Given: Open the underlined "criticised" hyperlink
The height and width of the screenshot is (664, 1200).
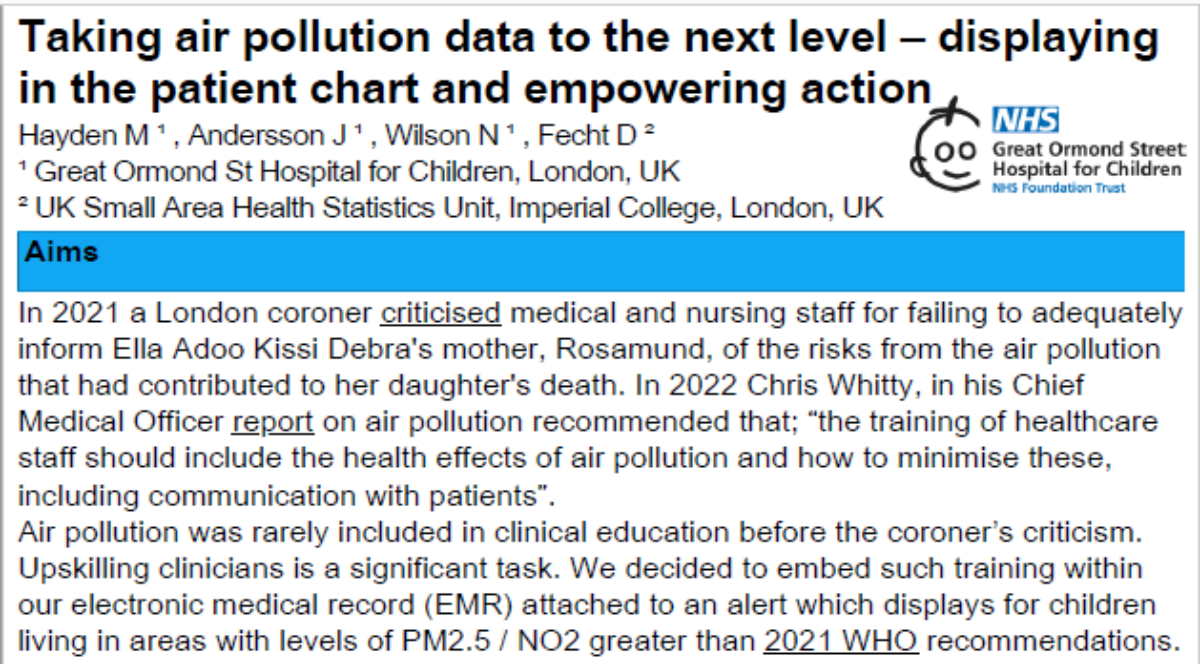Looking at the screenshot, I should point(439,313).
